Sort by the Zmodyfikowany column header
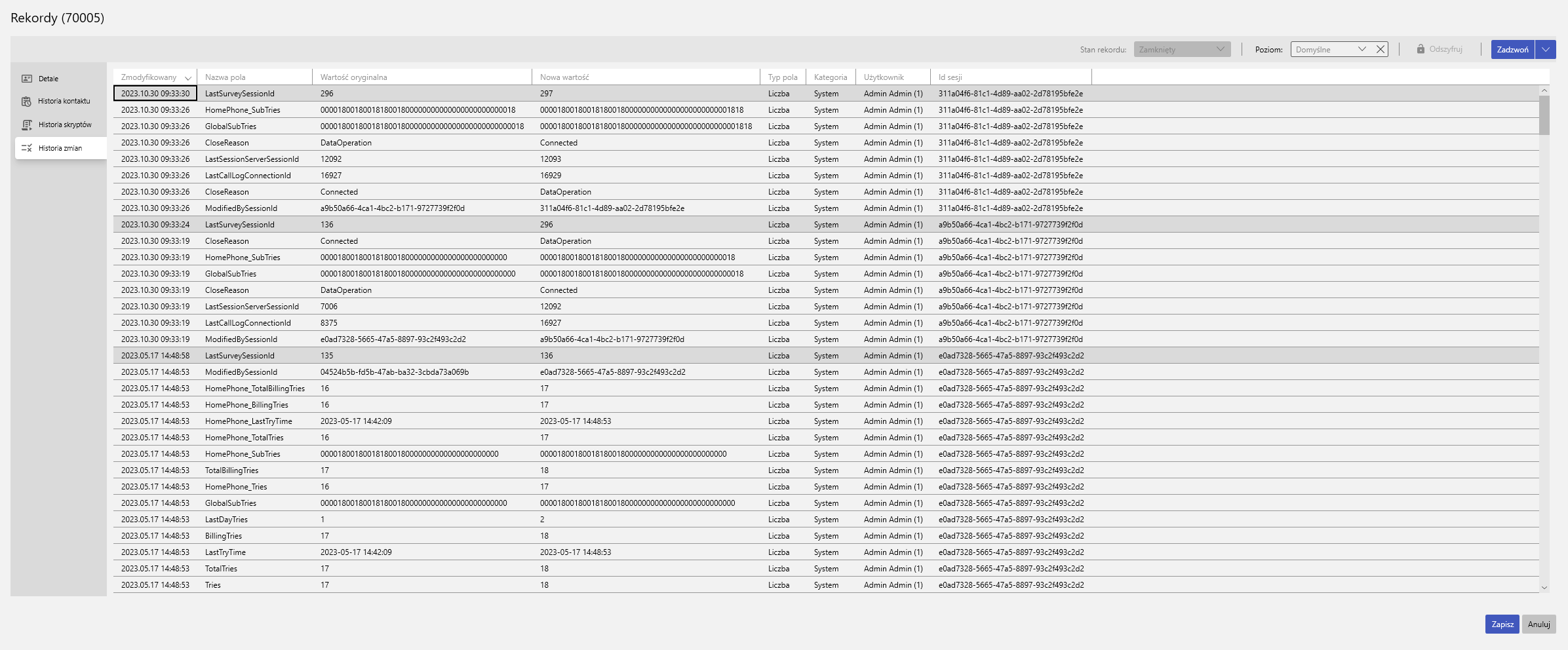 click(149, 77)
